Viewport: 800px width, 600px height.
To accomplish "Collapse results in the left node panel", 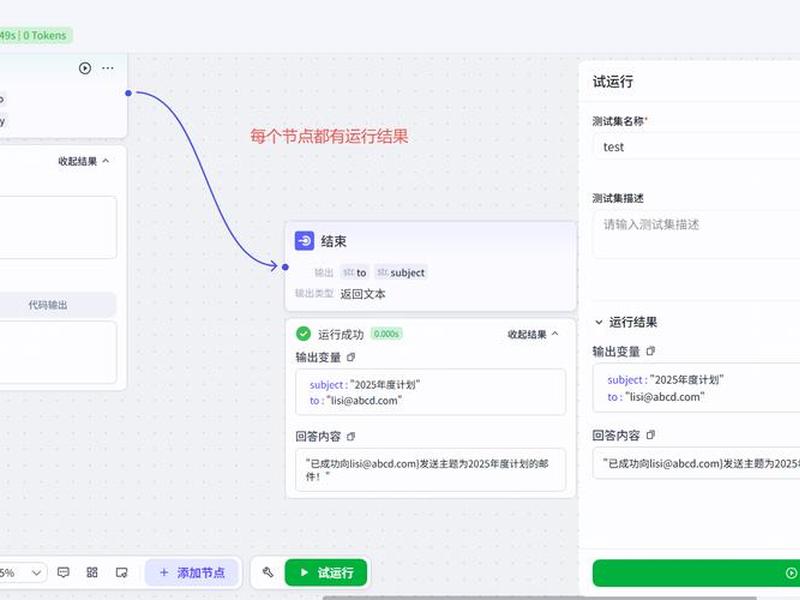I will (x=83, y=161).
